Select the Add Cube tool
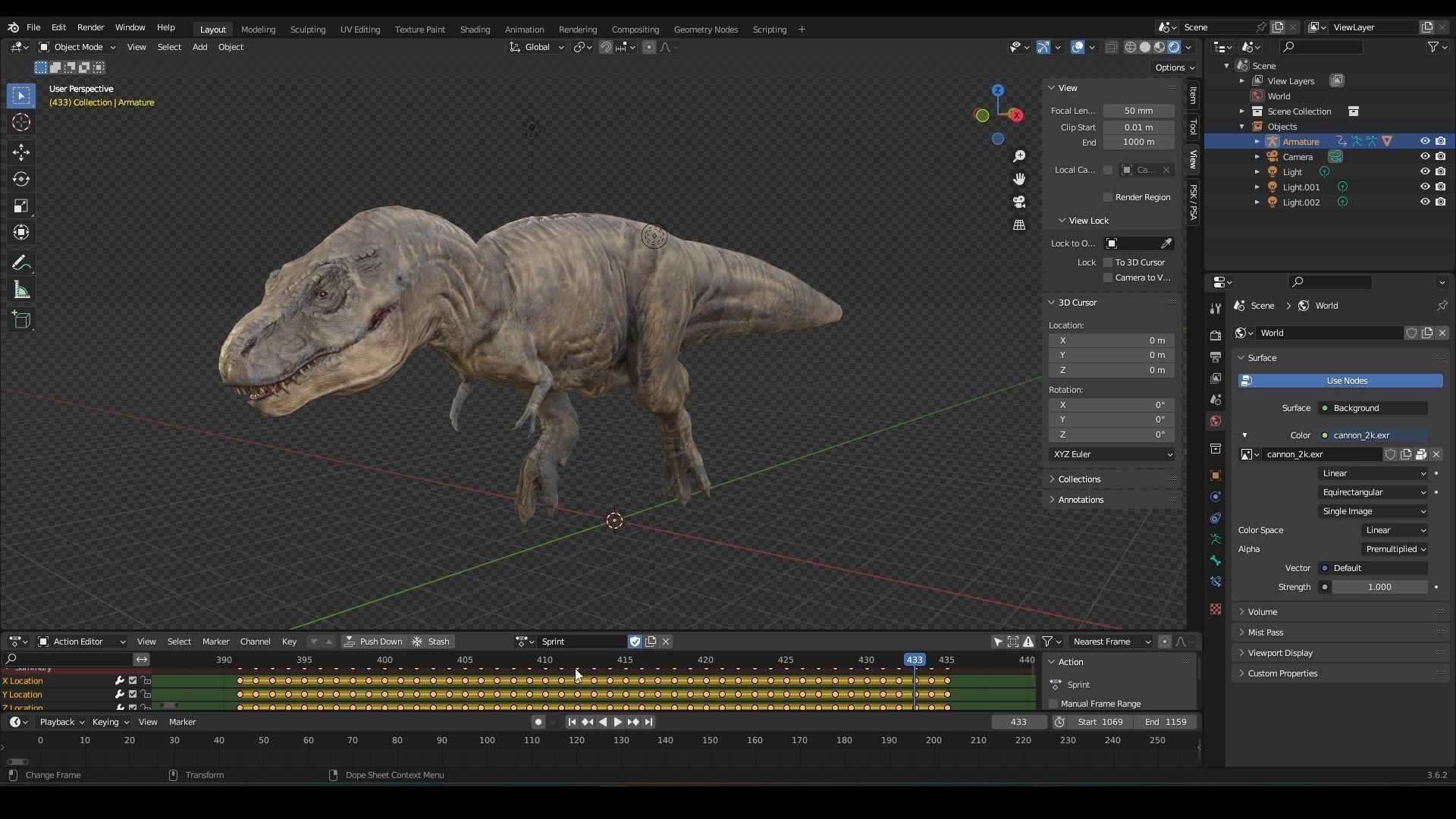 tap(21, 320)
